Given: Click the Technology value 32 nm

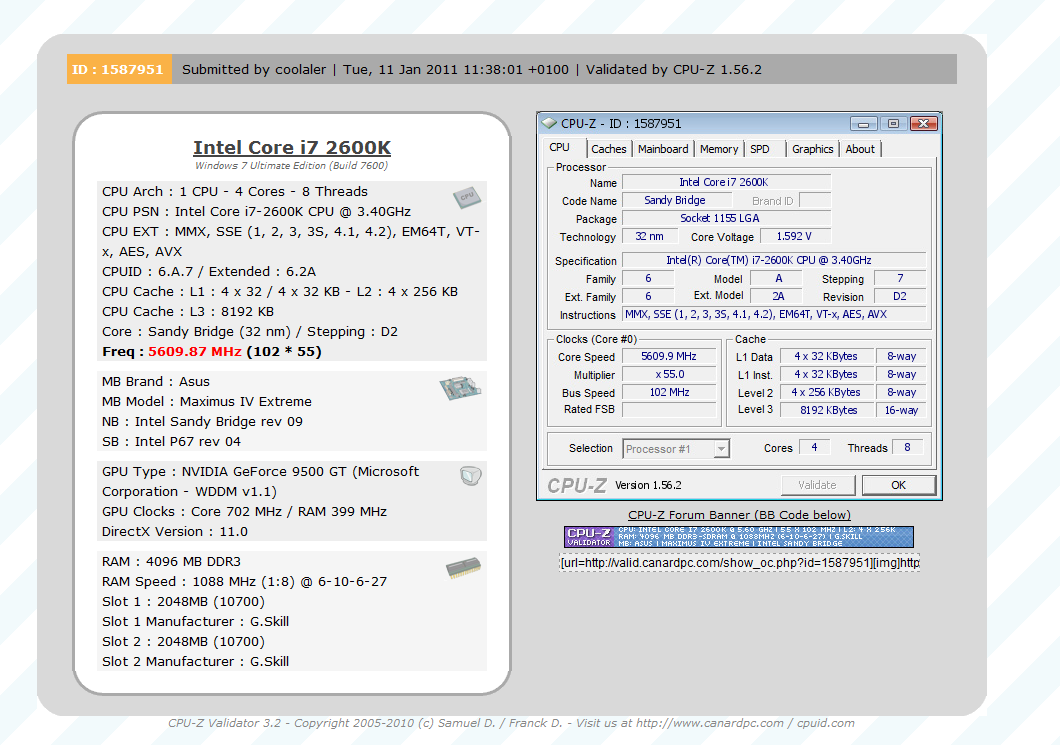Looking at the screenshot, I should (649, 236).
